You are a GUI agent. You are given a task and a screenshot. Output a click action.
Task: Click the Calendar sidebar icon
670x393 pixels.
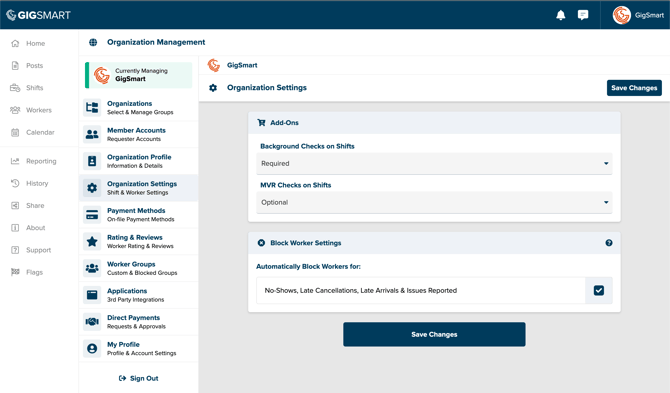coord(15,132)
